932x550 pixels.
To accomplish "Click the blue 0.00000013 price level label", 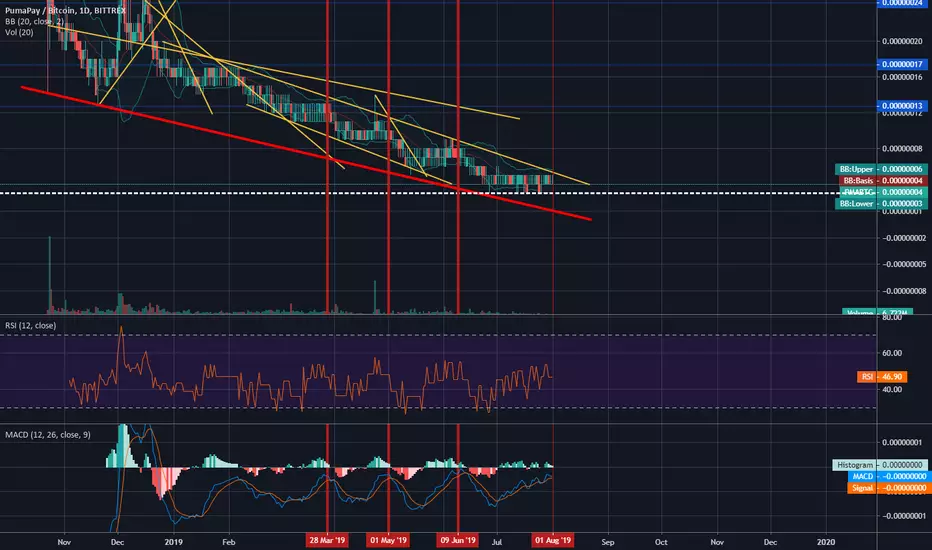I will [x=902, y=106].
